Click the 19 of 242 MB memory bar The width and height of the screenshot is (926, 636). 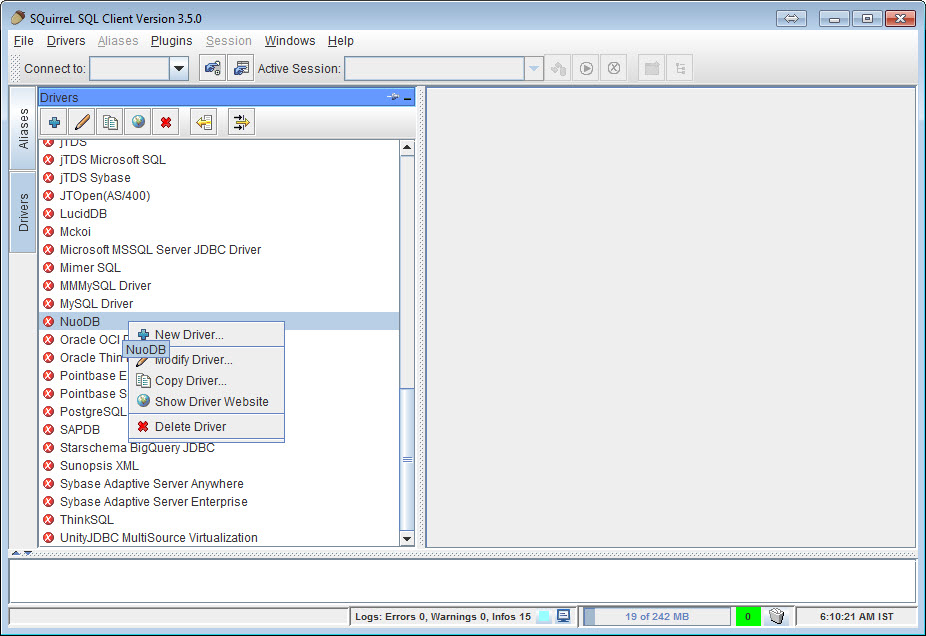tap(657, 617)
